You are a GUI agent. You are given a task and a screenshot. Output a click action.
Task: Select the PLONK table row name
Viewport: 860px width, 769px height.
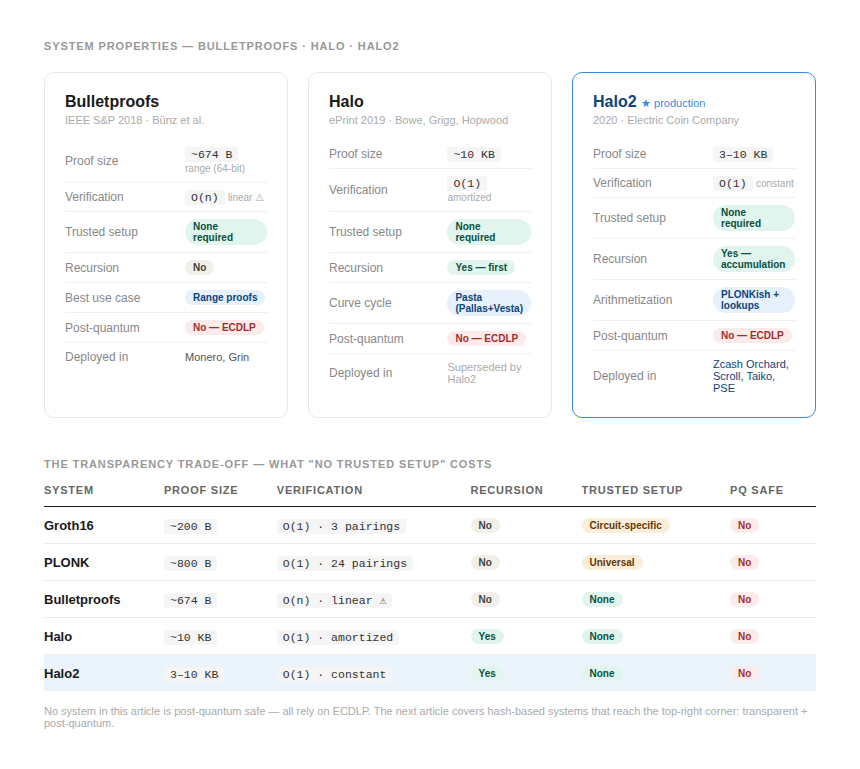pyautogui.click(x=66, y=563)
